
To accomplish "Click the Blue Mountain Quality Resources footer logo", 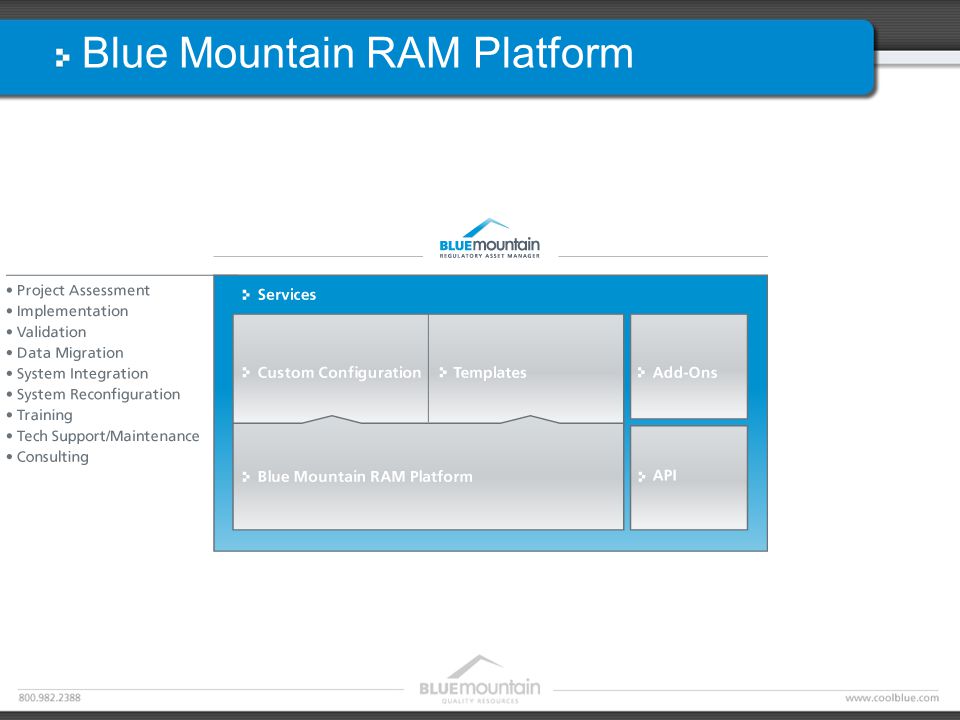I will [x=480, y=680].
